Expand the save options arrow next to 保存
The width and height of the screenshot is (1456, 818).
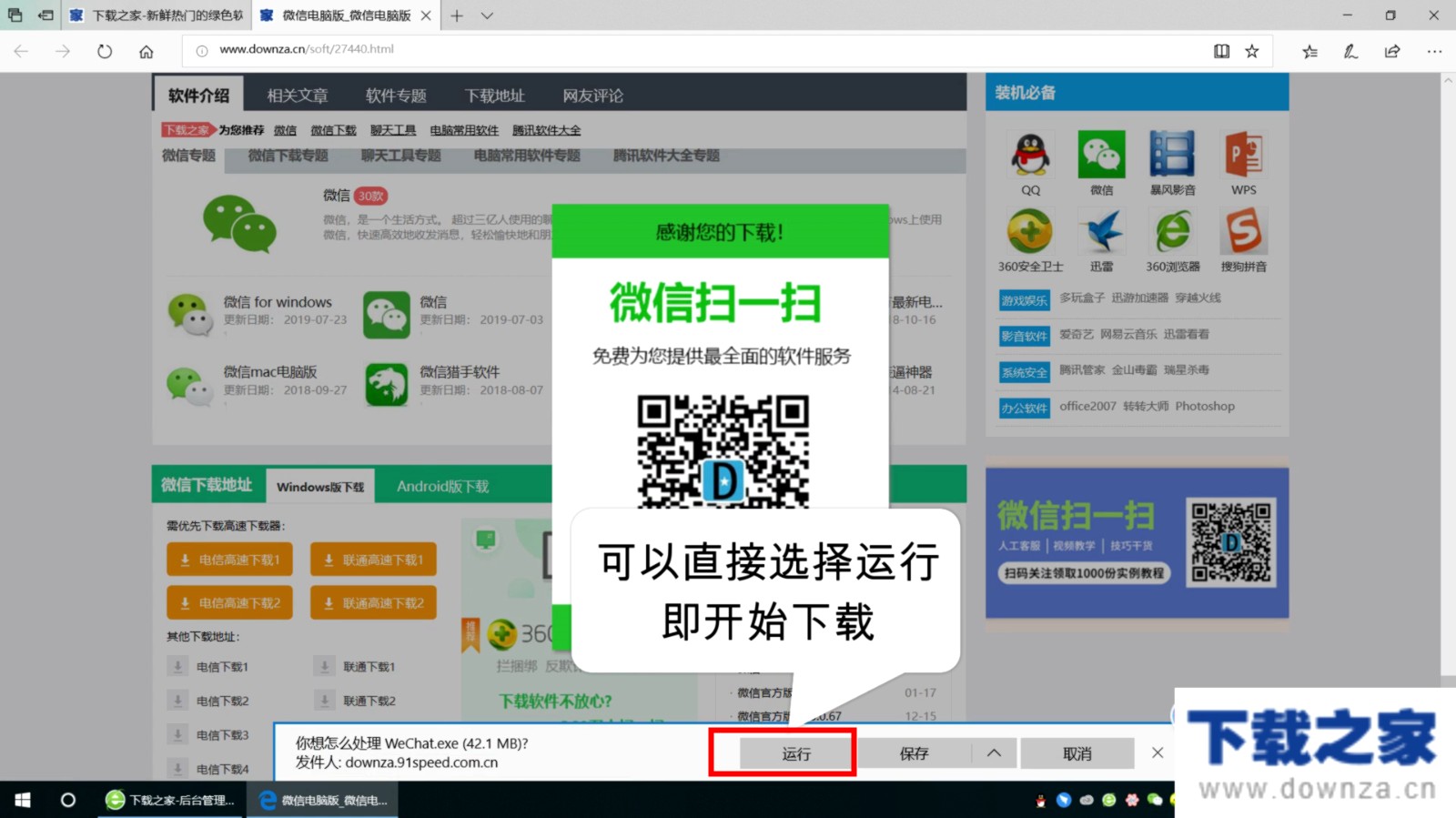[994, 753]
